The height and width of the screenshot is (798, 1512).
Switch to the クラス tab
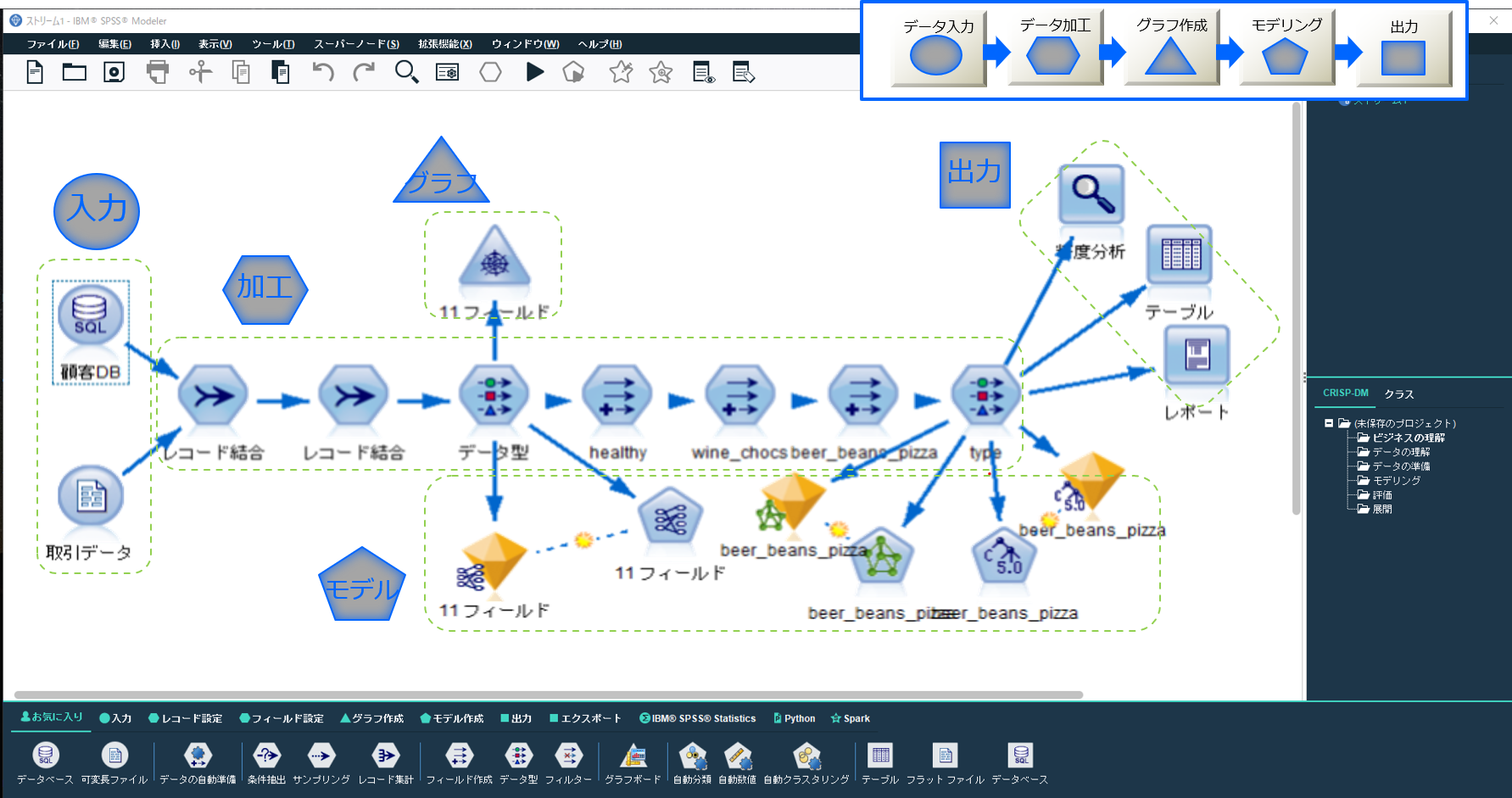click(x=1398, y=393)
